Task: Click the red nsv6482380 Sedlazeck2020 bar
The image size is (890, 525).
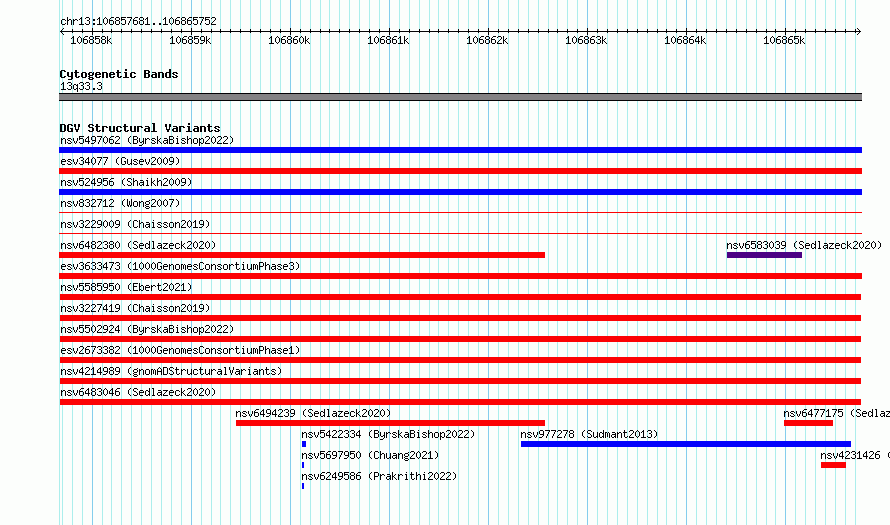Action: 302,255
